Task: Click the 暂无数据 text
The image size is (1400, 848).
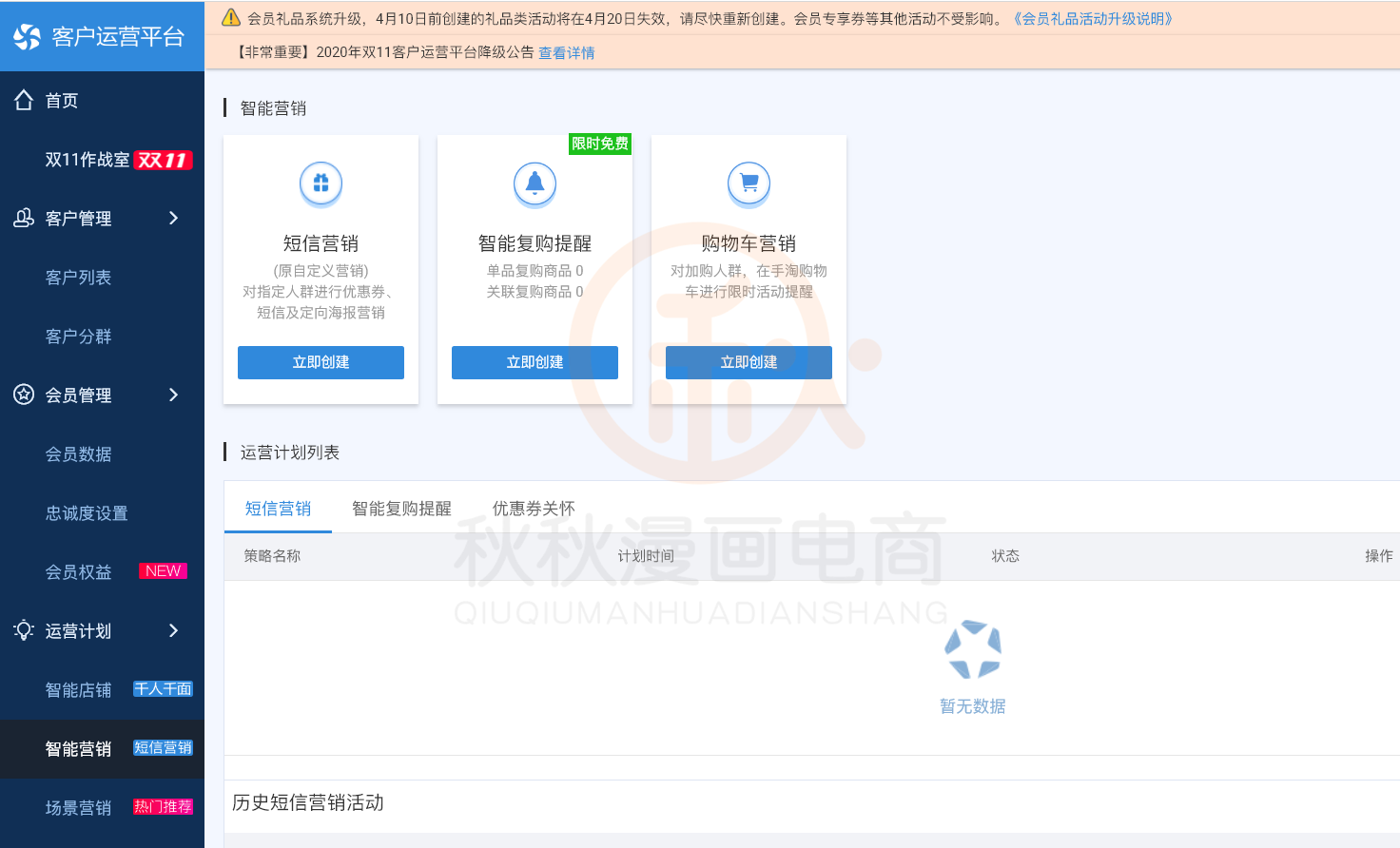Action: (973, 706)
